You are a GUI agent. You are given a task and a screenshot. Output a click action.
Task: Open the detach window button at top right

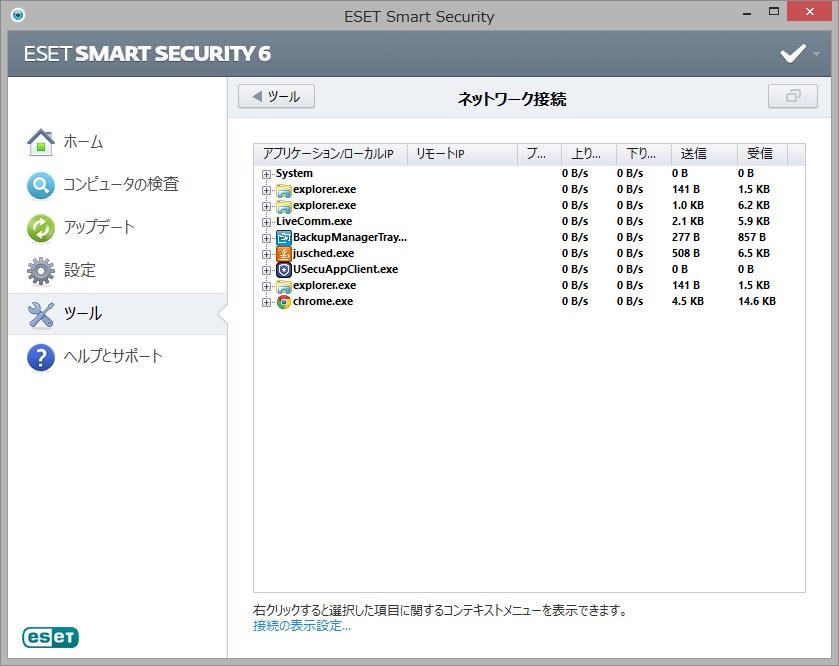coord(792,96)
